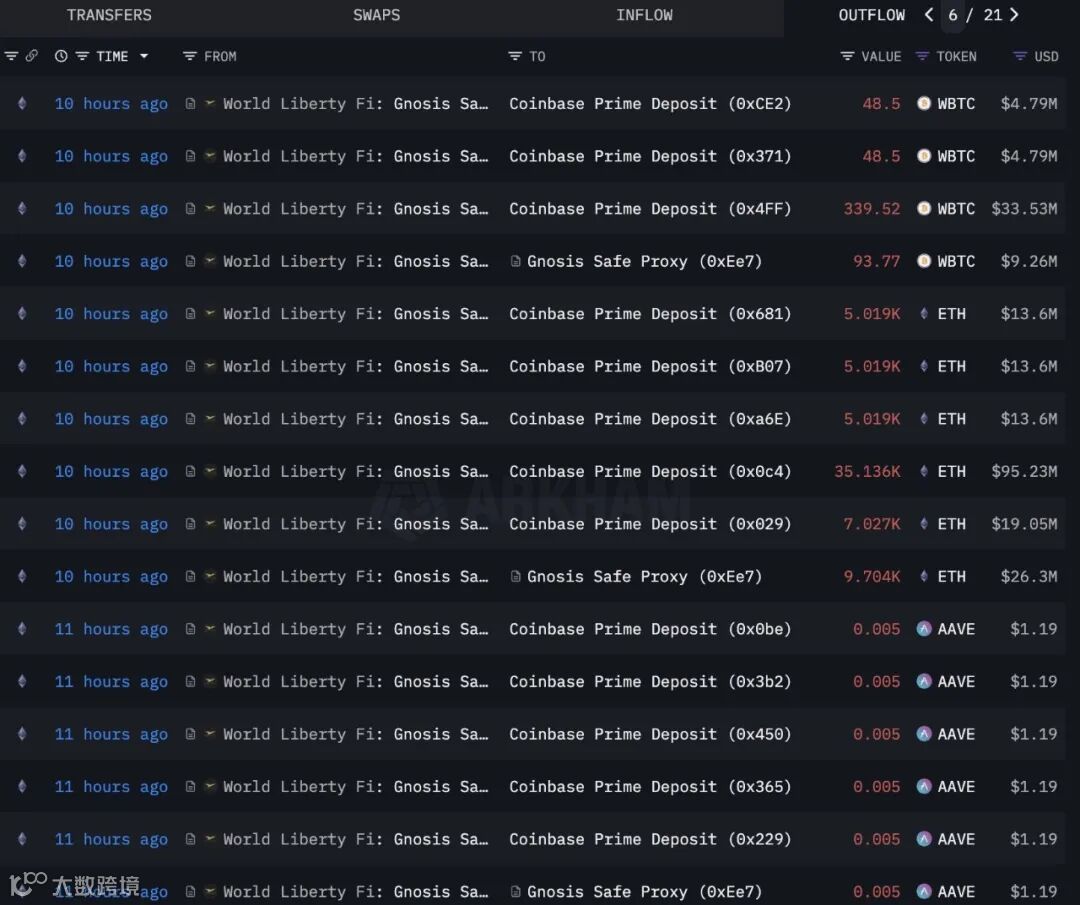The image size is (1080, 905).
Task: Open Coinbase Prime Deposit (0x371) address
Action: click(650, 156)
